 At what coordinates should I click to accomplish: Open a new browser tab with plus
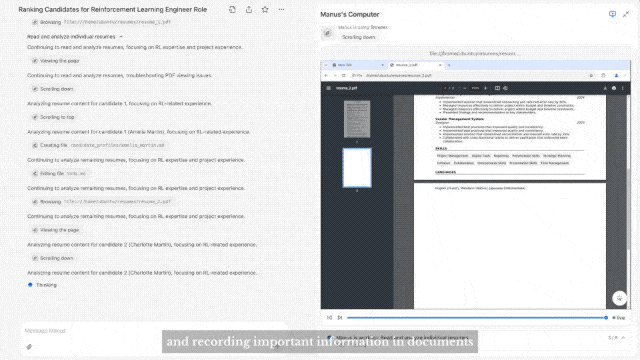[449, 65]
